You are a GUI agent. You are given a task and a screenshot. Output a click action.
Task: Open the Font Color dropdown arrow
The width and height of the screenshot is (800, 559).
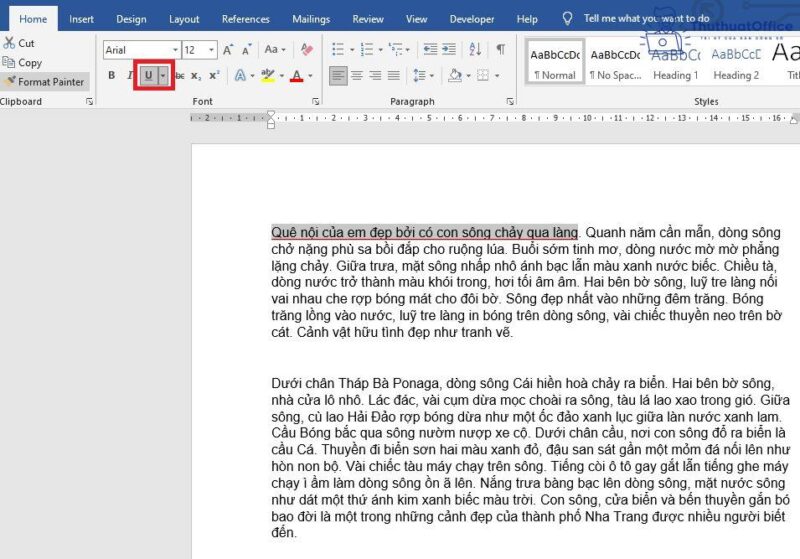coord(310,76)
